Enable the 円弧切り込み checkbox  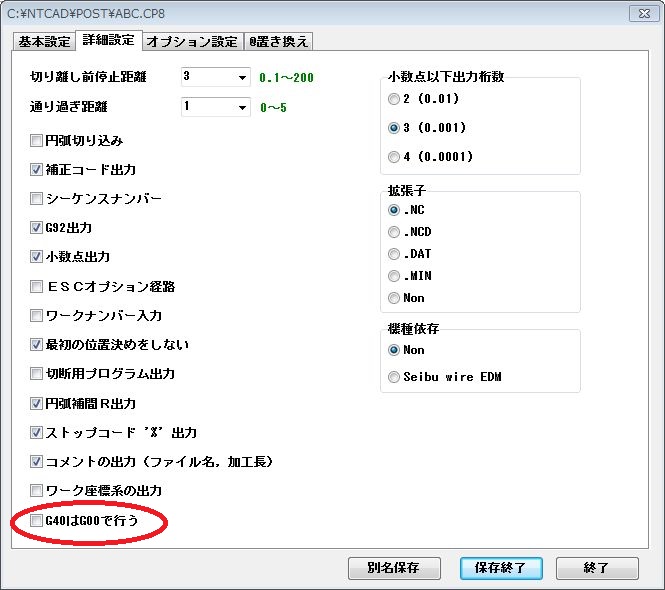36,140
